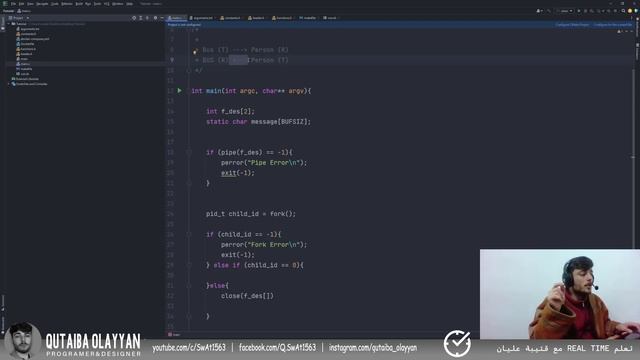This screenshot has height=360, width=640.
Task: Place cursor on 'static char message[BUFSIZ];' line
Action: [x=258, y=122]
